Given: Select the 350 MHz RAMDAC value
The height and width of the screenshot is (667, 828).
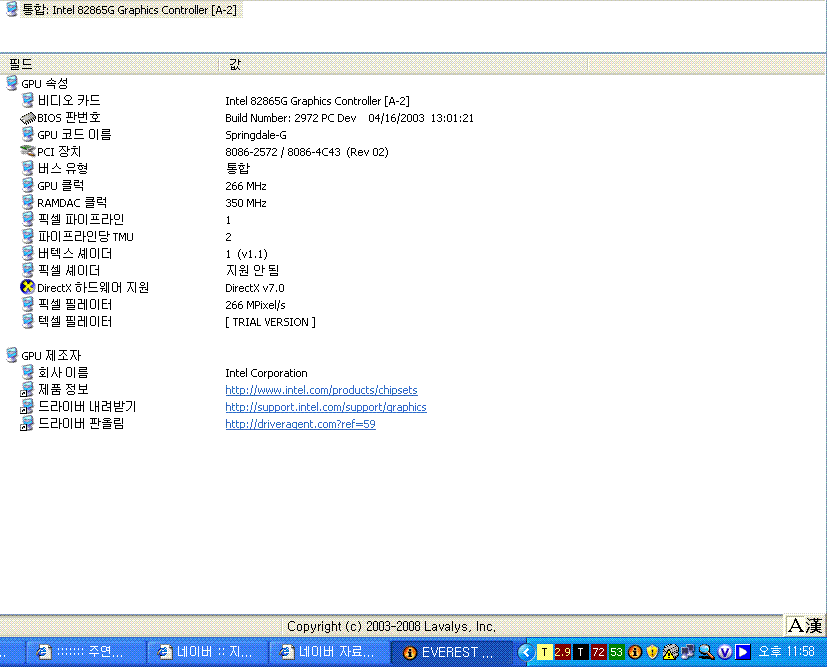Looking at the screenshot, I should pos(246,203).
